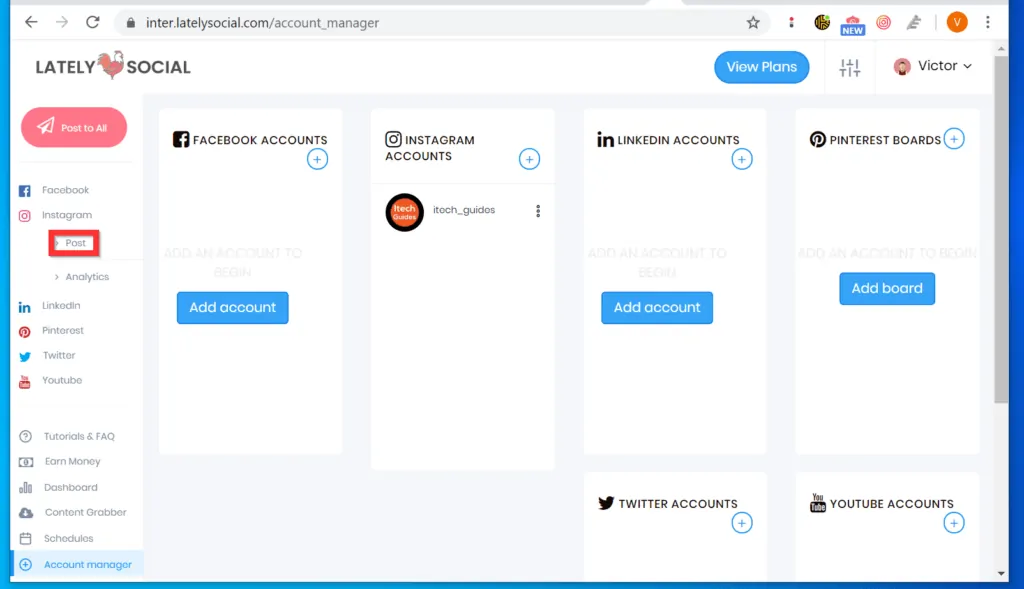Viewport: 1024px width, 589px height.
Task: Click the plus icon on Pinterest Boards
Action: point(954,139)
